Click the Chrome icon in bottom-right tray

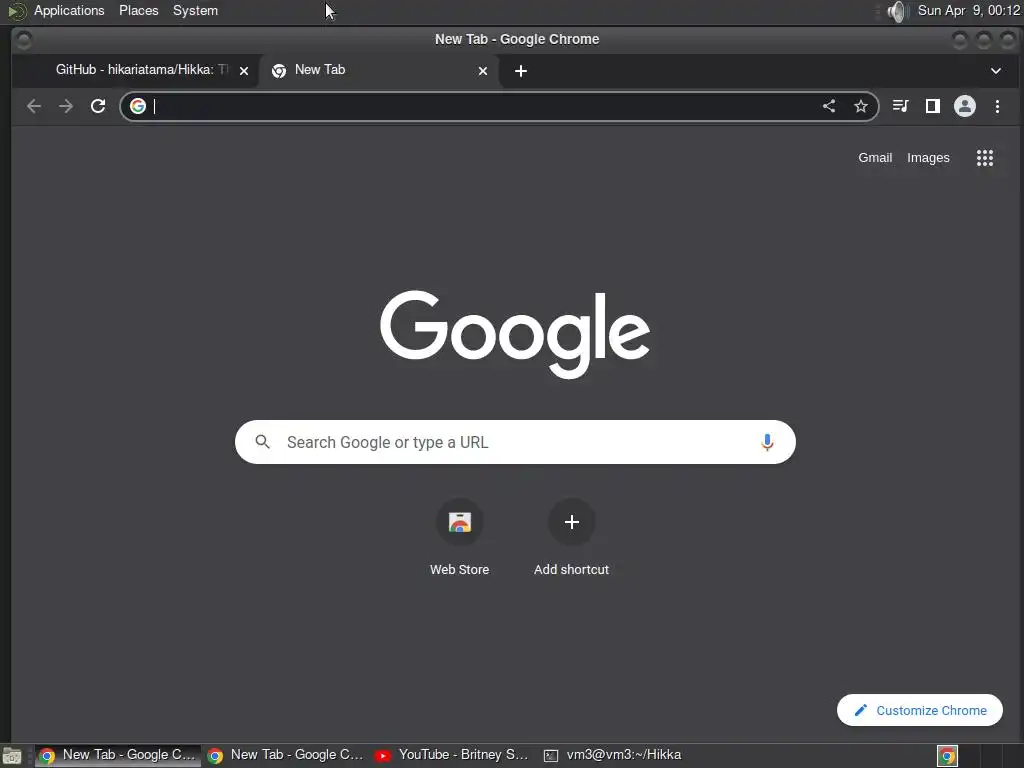tap(948, 756)
